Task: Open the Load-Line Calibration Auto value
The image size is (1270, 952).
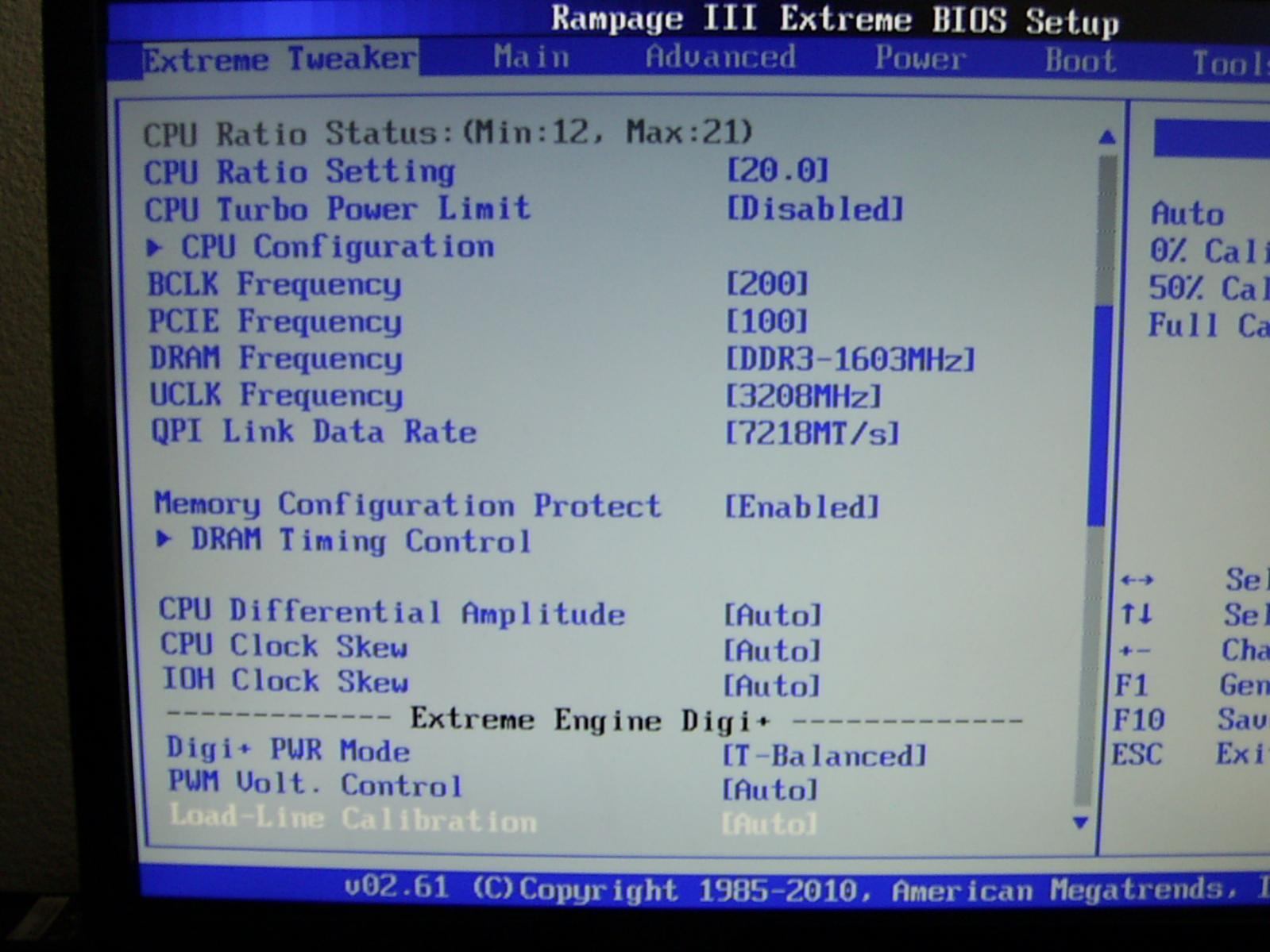Action: 769,824
